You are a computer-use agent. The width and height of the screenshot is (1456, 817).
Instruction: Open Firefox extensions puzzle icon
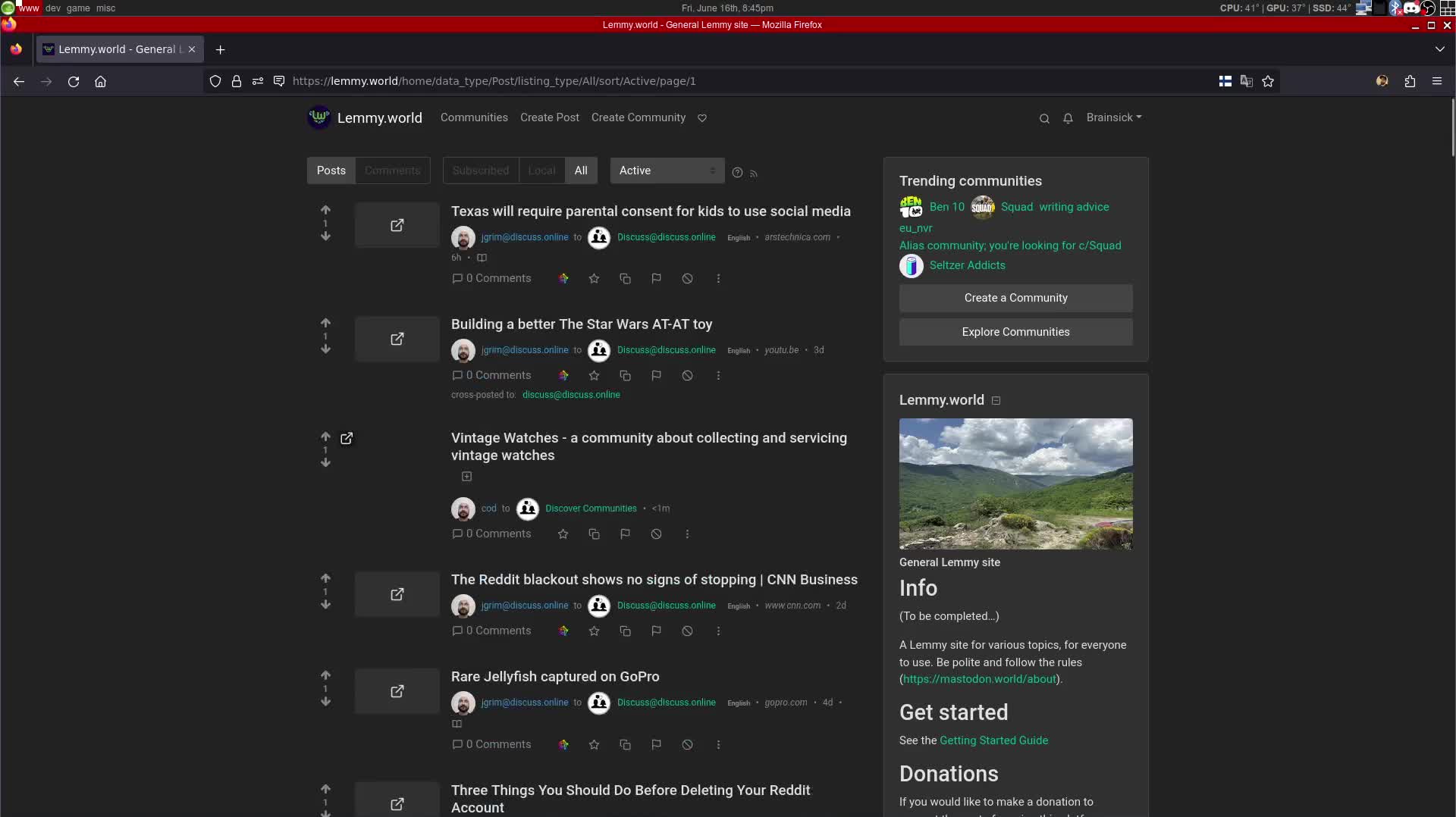pos(1410,81)
